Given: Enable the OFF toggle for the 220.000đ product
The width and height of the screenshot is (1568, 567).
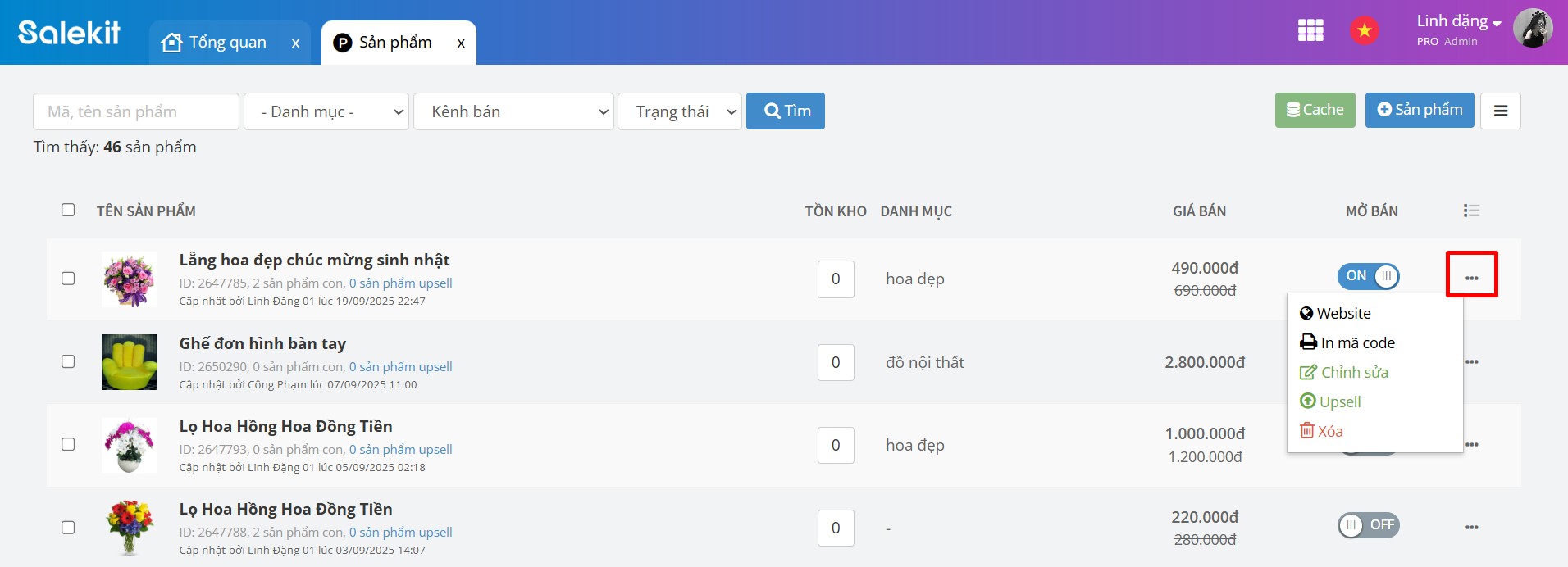Looking at the screenshot, I should tap(1368, 525).
